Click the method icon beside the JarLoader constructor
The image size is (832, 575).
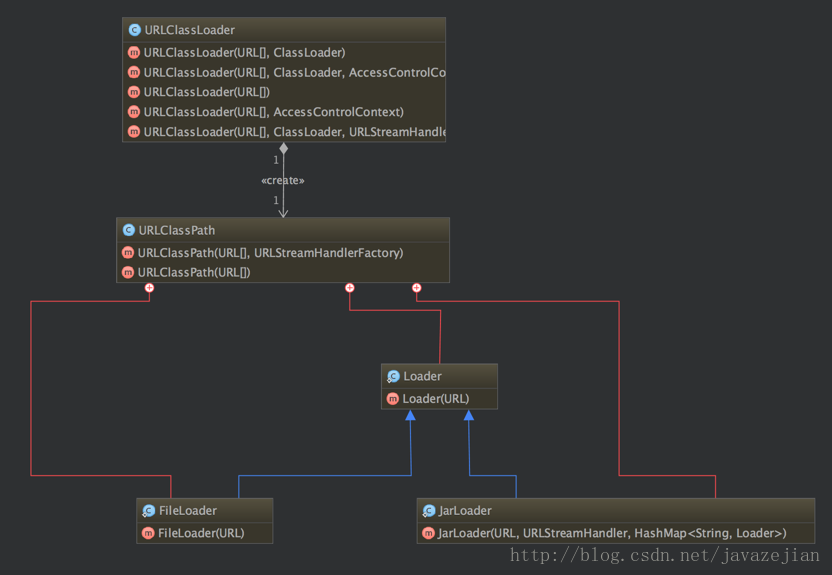click(x=428, y=533)
